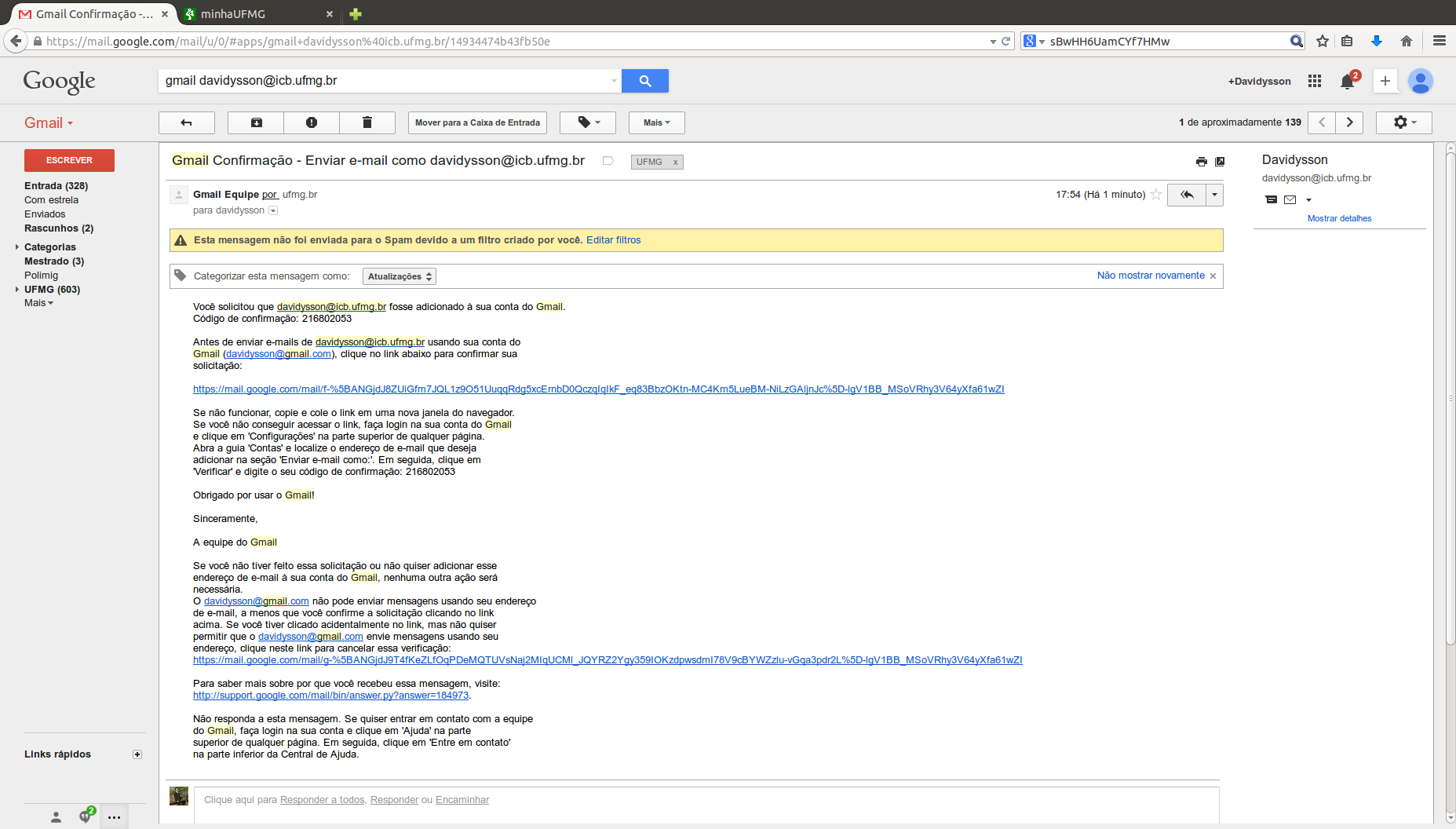Screen dimensions: 1456x829
Task: Click Mostrar detalhes in contact panel
Action: (1339, 219)
